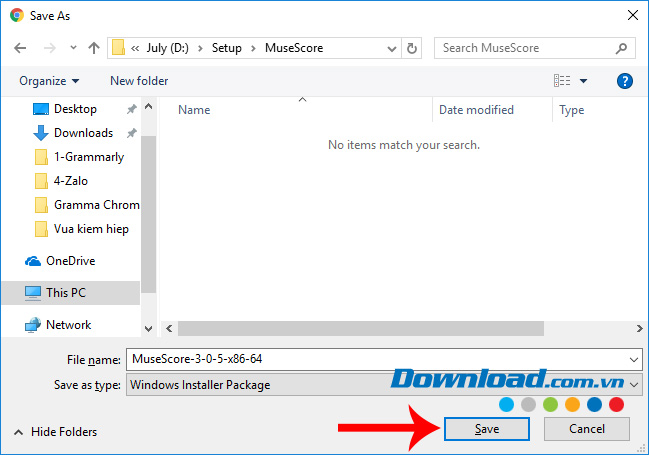The width and height of the screenshot is (649, 455).
Task: Create a New folder
Action: [139, 81]
